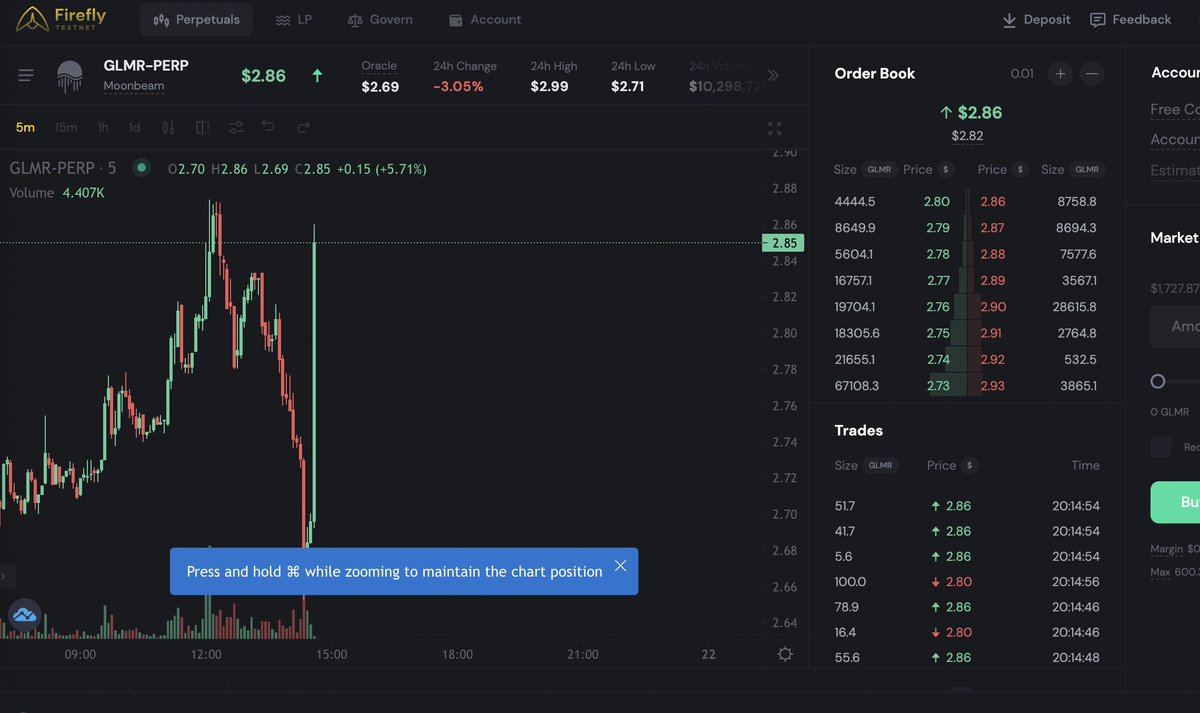Open the candlestick chart type menu
Image resolution: width=1200 pixels, height=713 pixels.
[168, 127]
